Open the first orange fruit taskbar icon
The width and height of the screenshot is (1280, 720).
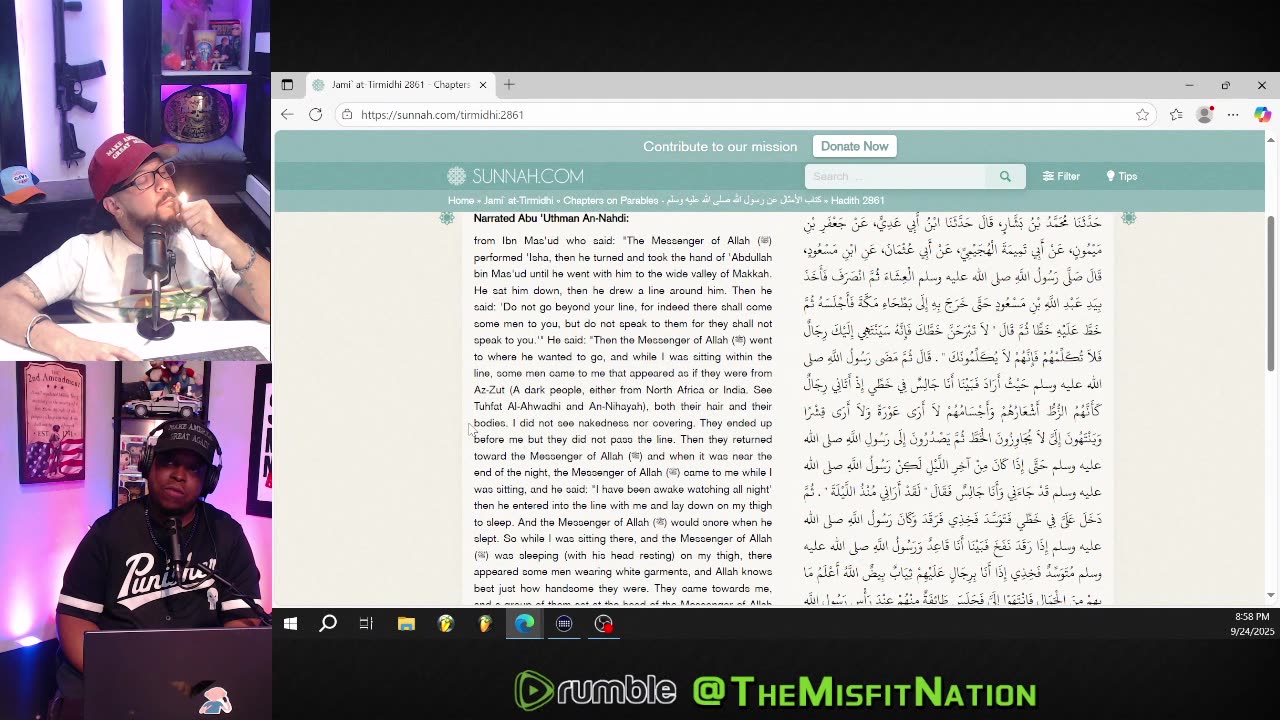[x=446, y=624]
